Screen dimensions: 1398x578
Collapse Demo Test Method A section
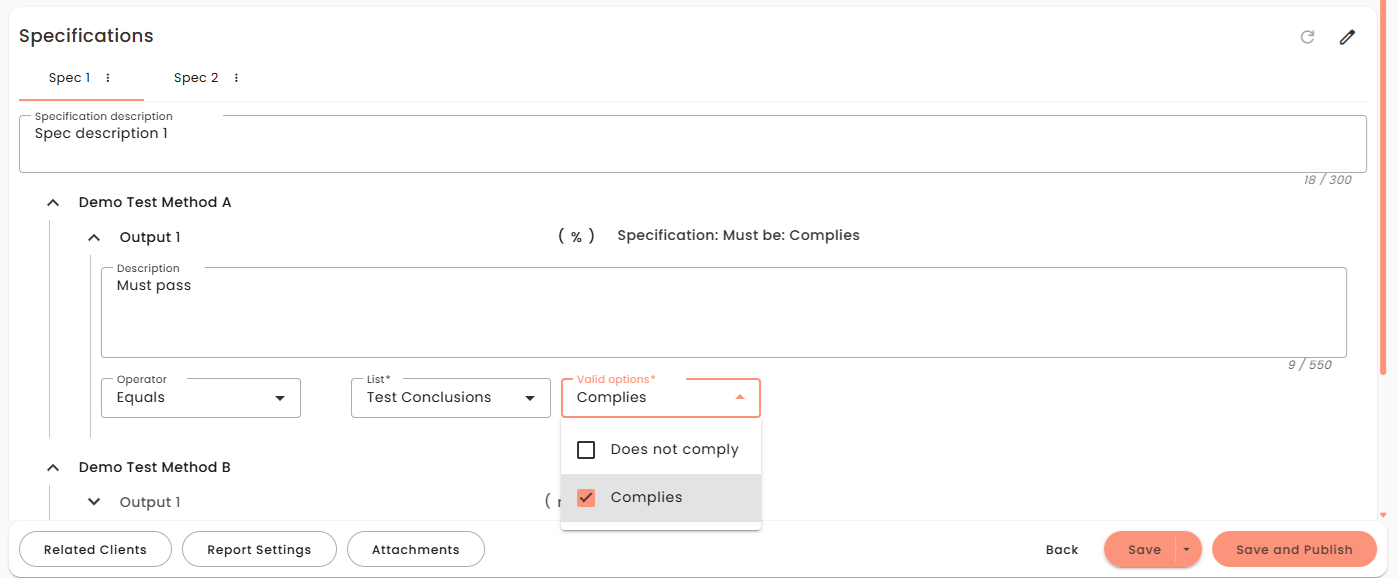[54, 203]
